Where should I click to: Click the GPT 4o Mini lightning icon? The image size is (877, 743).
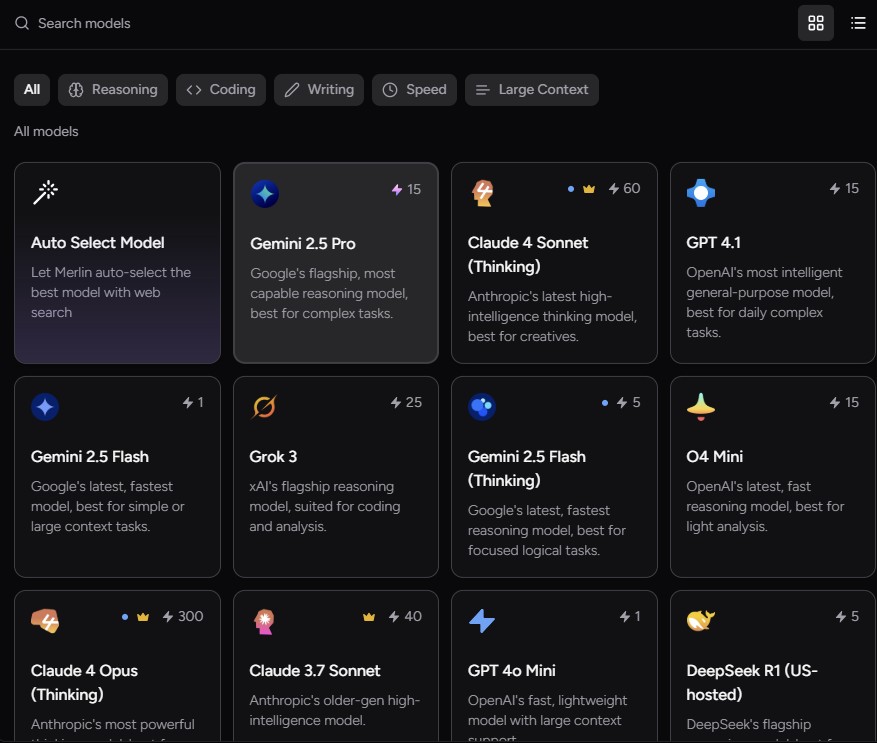[482, 621]
